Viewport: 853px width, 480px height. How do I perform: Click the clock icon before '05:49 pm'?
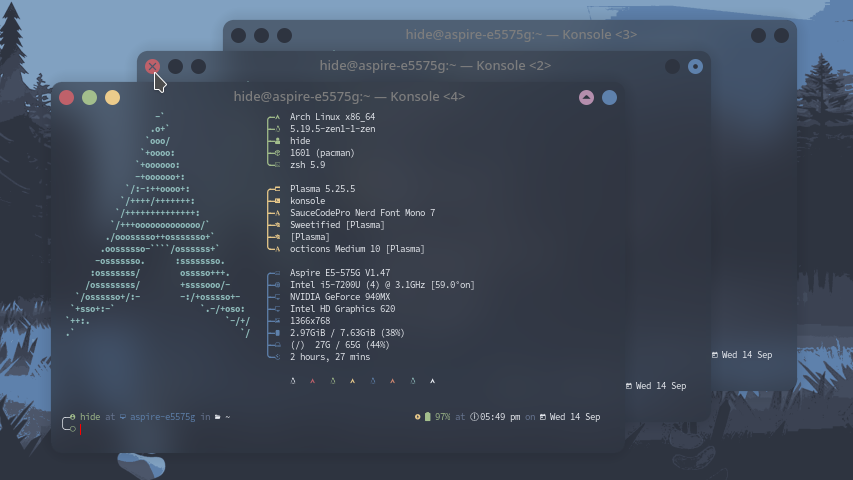[x=474, y=417]
